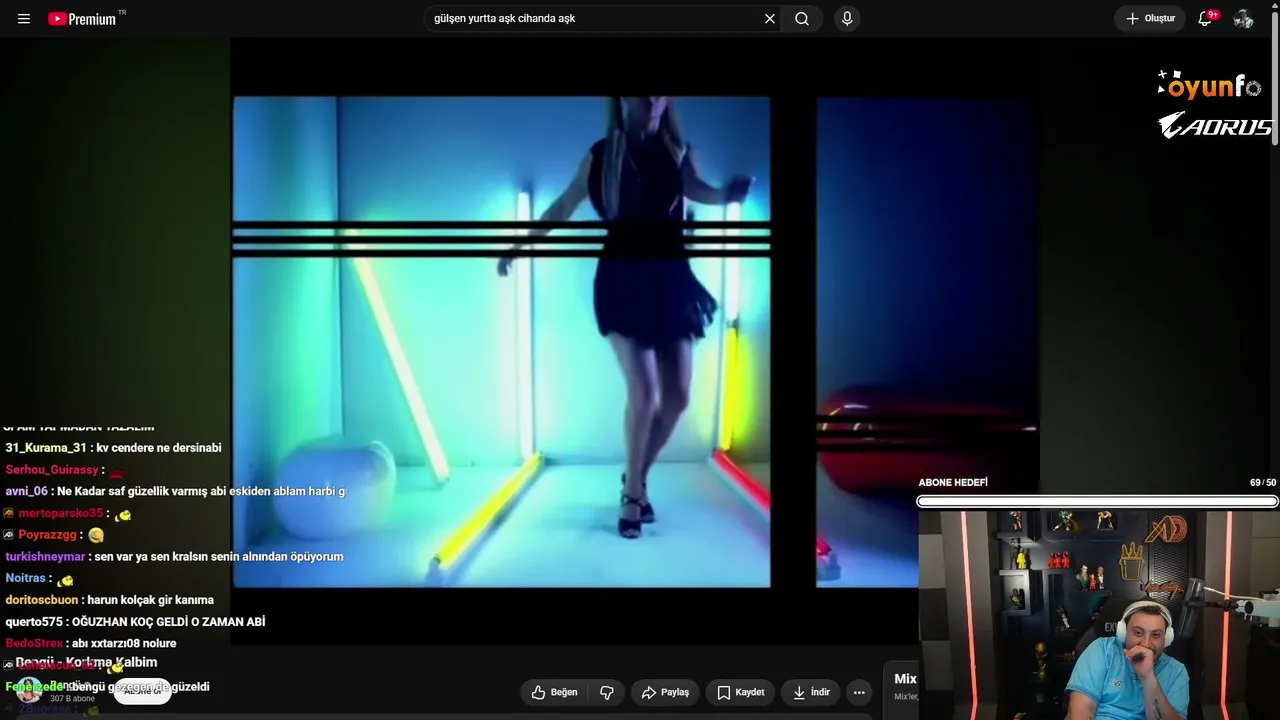The width and height of the screenshot is (1280, 720).
Task: Click the Oluştur create button
Action: point(1151,19)
